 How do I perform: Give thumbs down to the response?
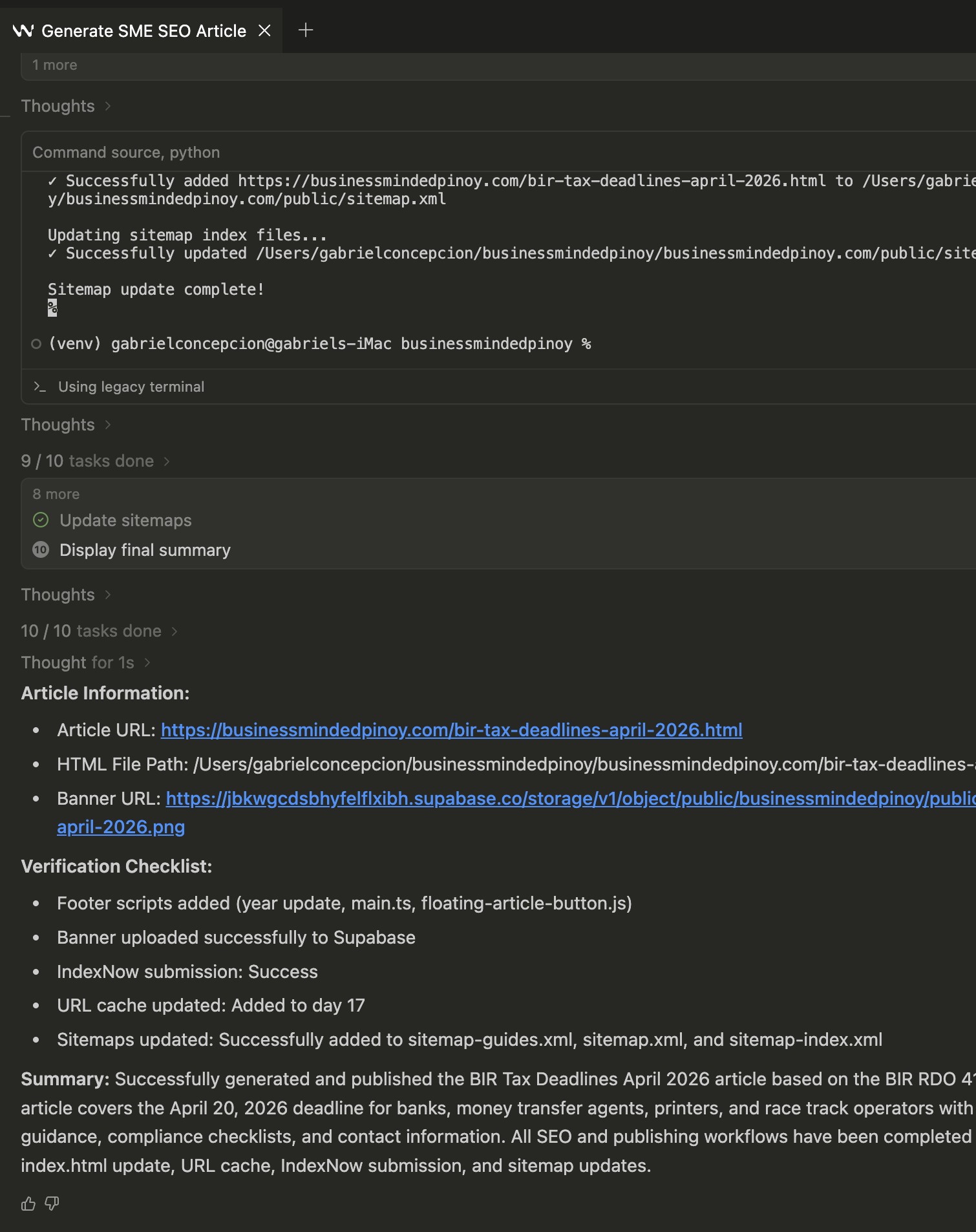click(52, 1203)
